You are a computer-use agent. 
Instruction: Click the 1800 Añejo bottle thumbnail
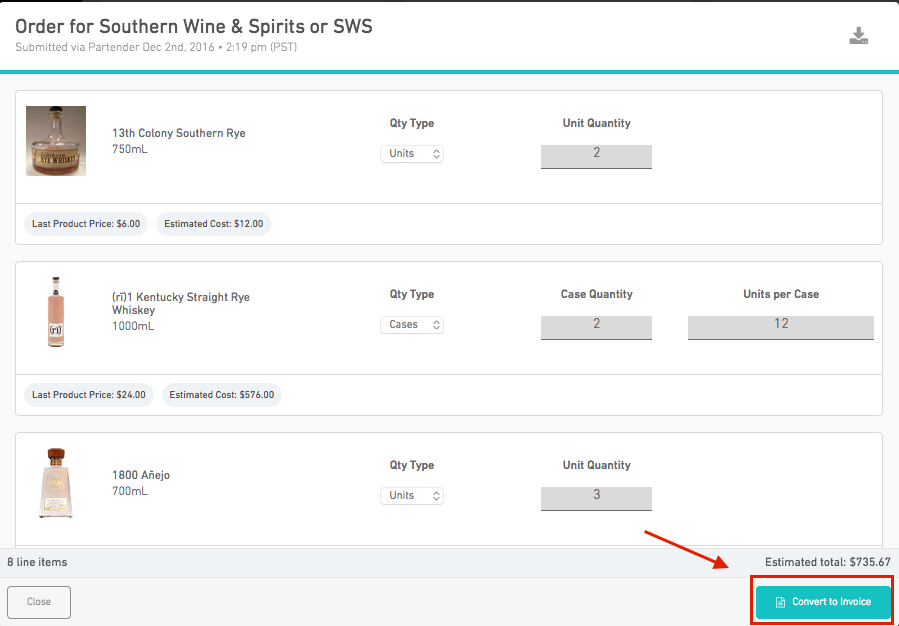point(56,483)
